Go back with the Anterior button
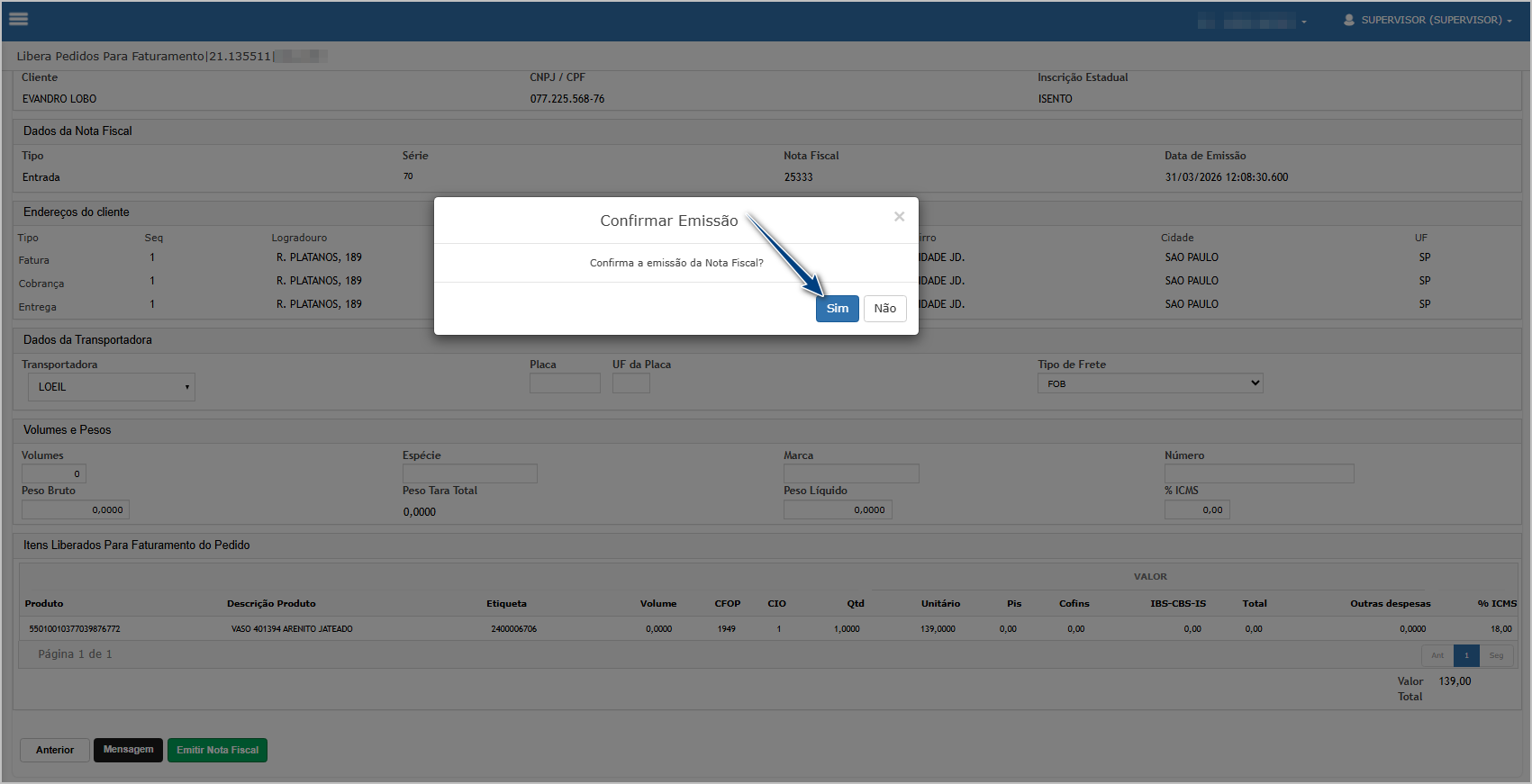Screen dimensions: 1532x784 (x=55, y=750)
